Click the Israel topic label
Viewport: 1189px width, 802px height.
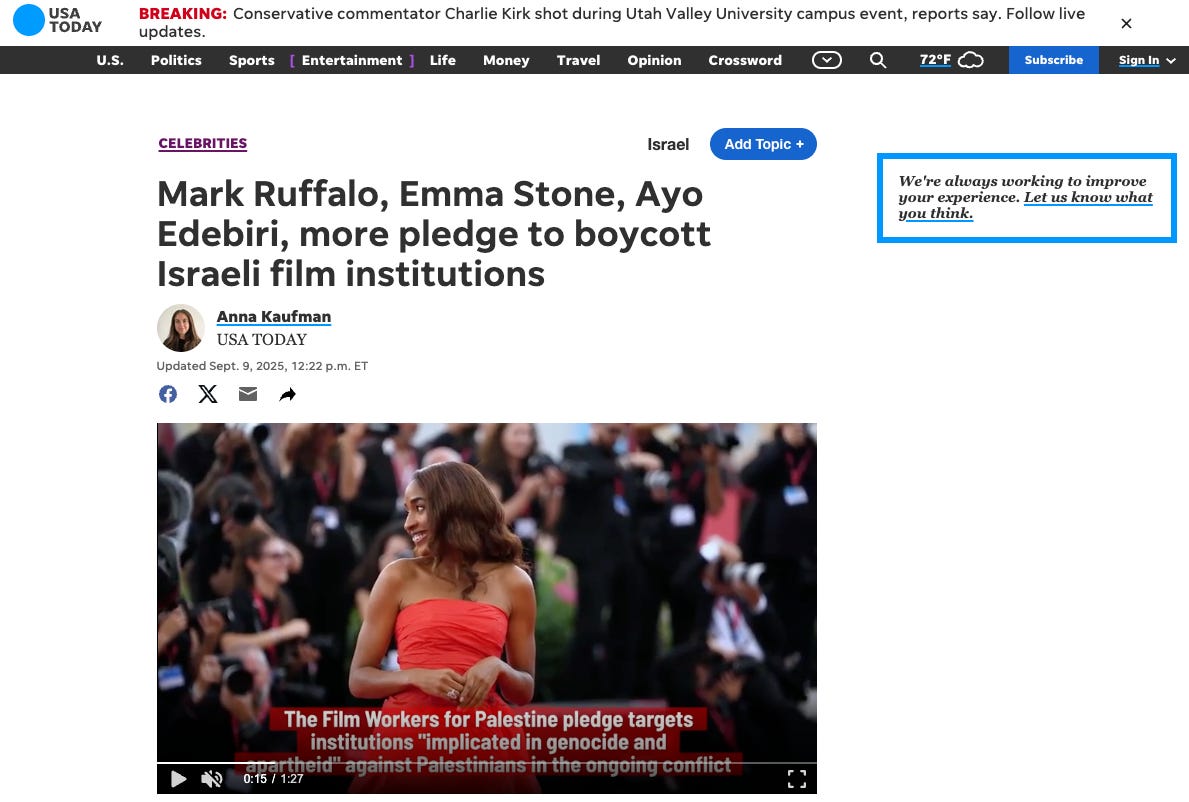click(x=668, y=144)
